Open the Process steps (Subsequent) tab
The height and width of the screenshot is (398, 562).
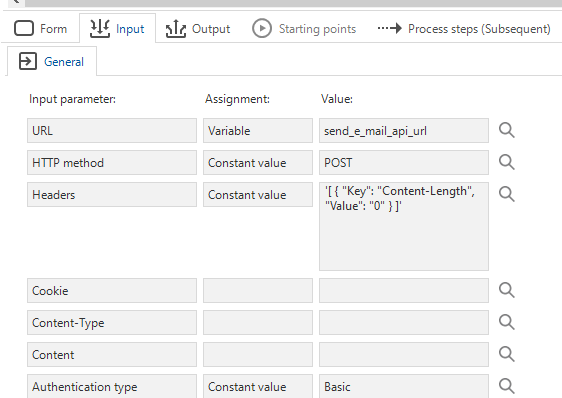pyautogui.click(x=464, y=28)
